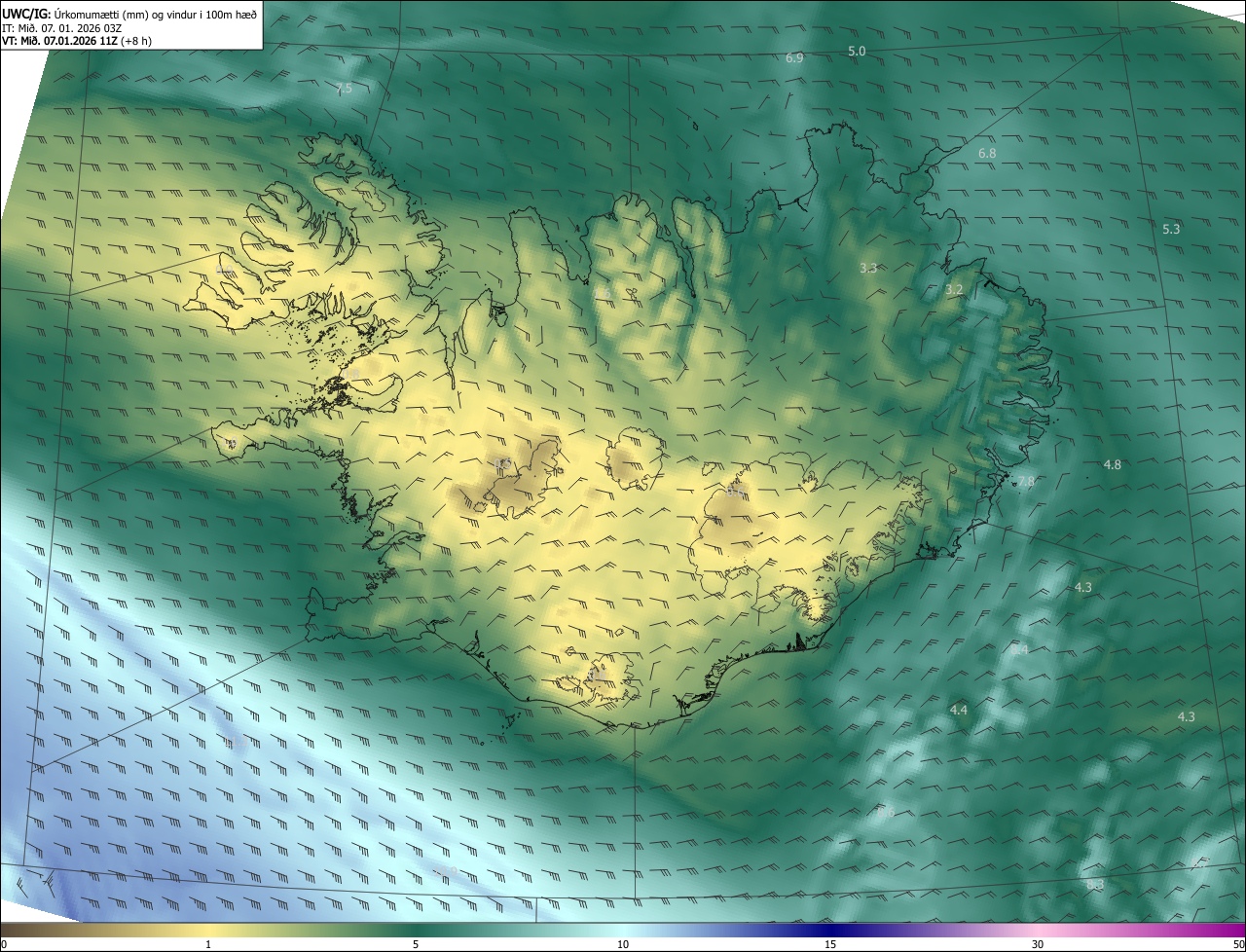This screenshot has height=952, width=1246.
Task: Click the color scale tick labelled 1
Action: pos(208,944)
